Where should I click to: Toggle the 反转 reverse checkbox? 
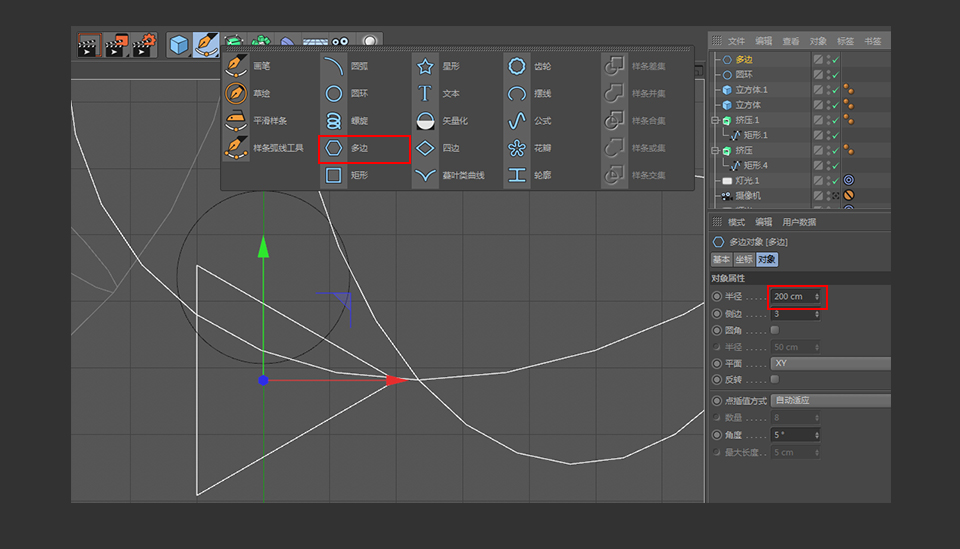pyautogui.click(x=775, y=380)
